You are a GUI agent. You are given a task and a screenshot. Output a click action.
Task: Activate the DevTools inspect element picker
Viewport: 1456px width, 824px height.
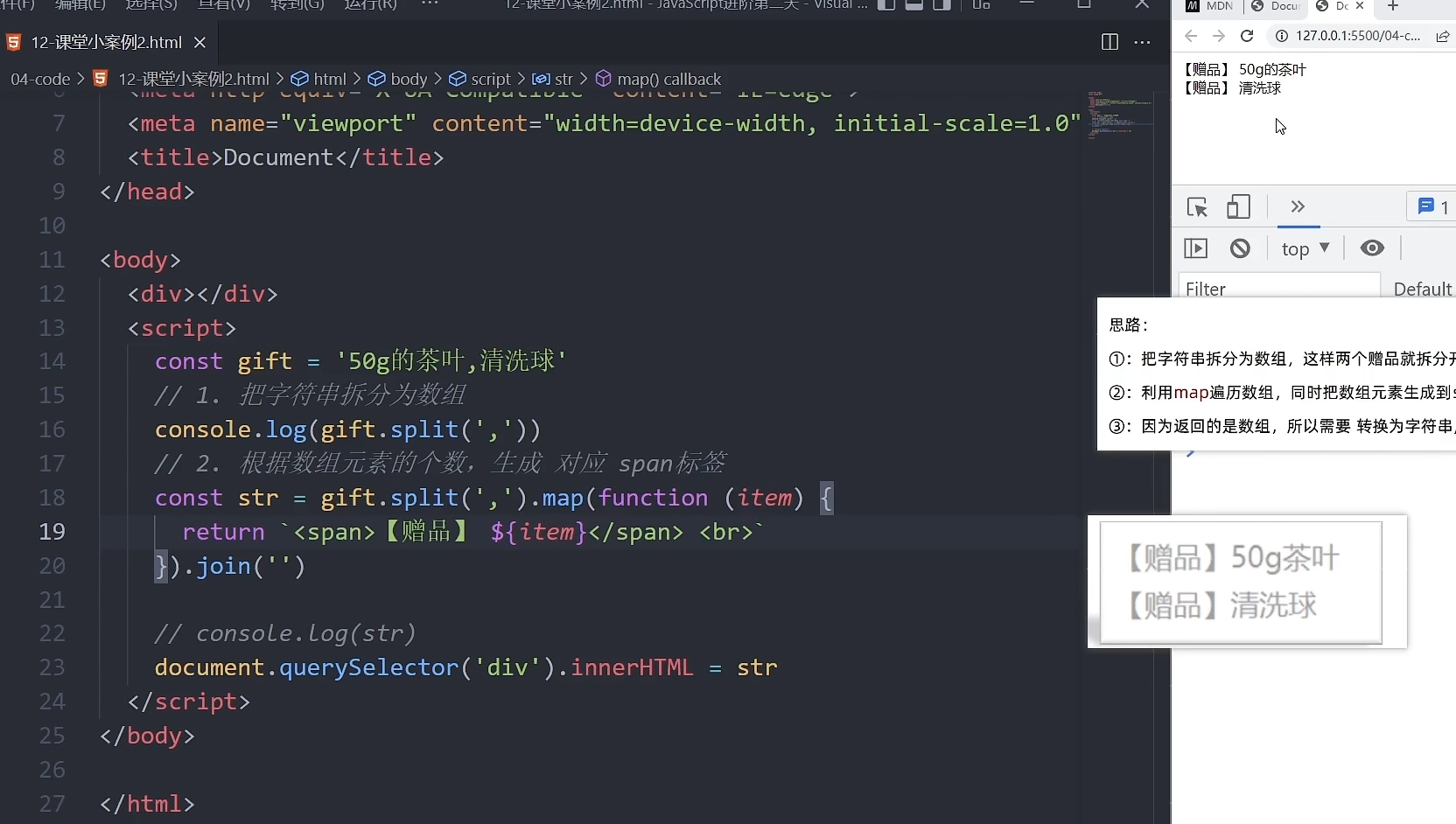coord(1197,207)
